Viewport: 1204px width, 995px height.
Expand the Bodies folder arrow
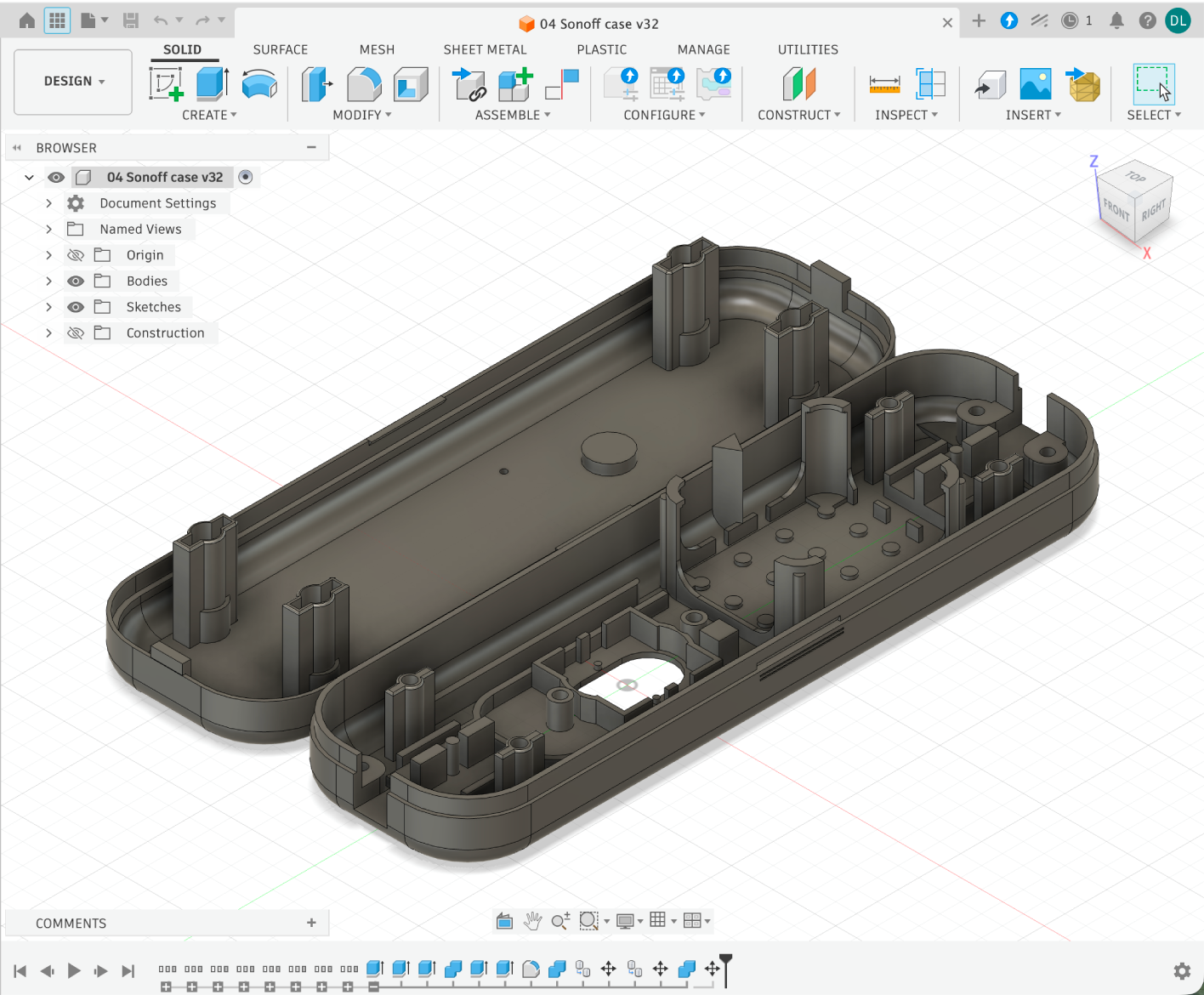(x=48, y=281)
